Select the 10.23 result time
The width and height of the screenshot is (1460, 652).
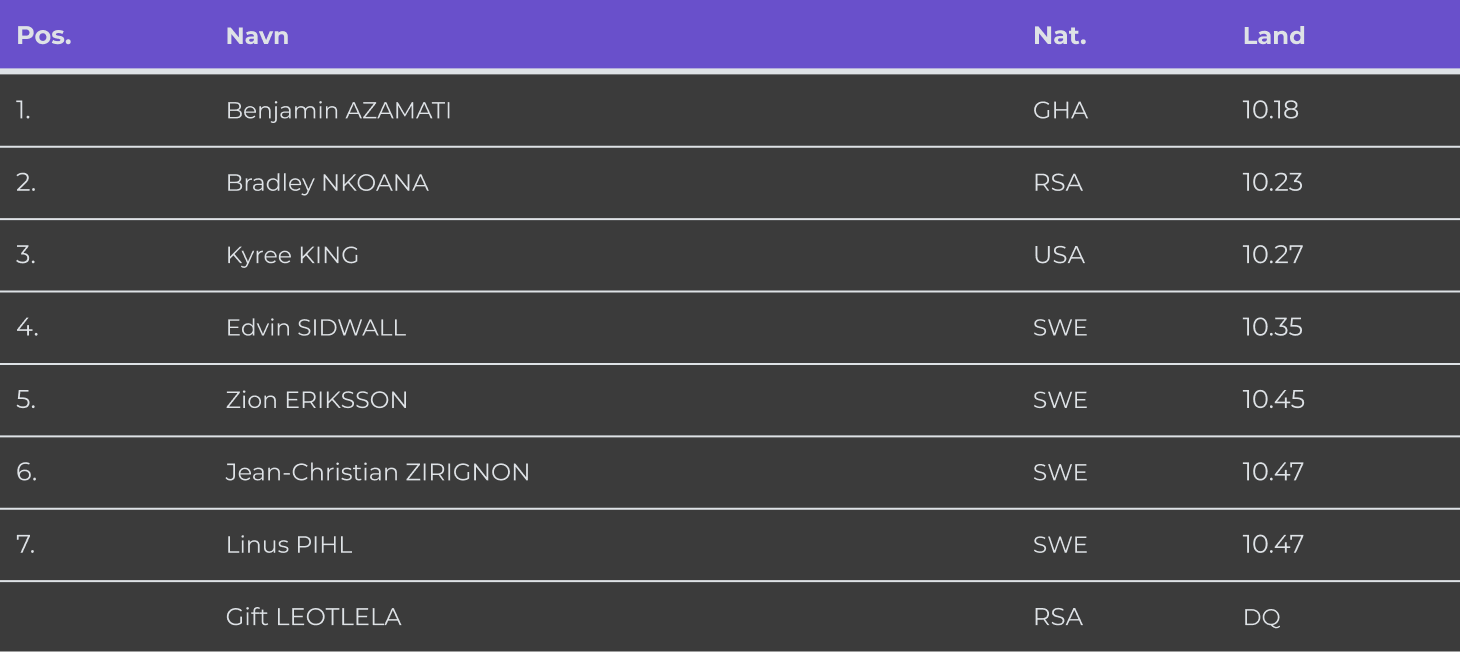point(1272,183)
